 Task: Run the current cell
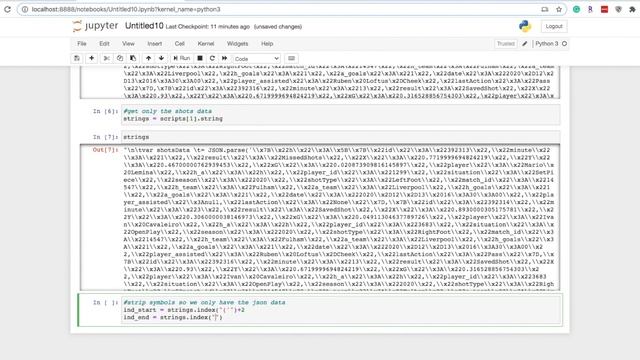pos(182,58)
